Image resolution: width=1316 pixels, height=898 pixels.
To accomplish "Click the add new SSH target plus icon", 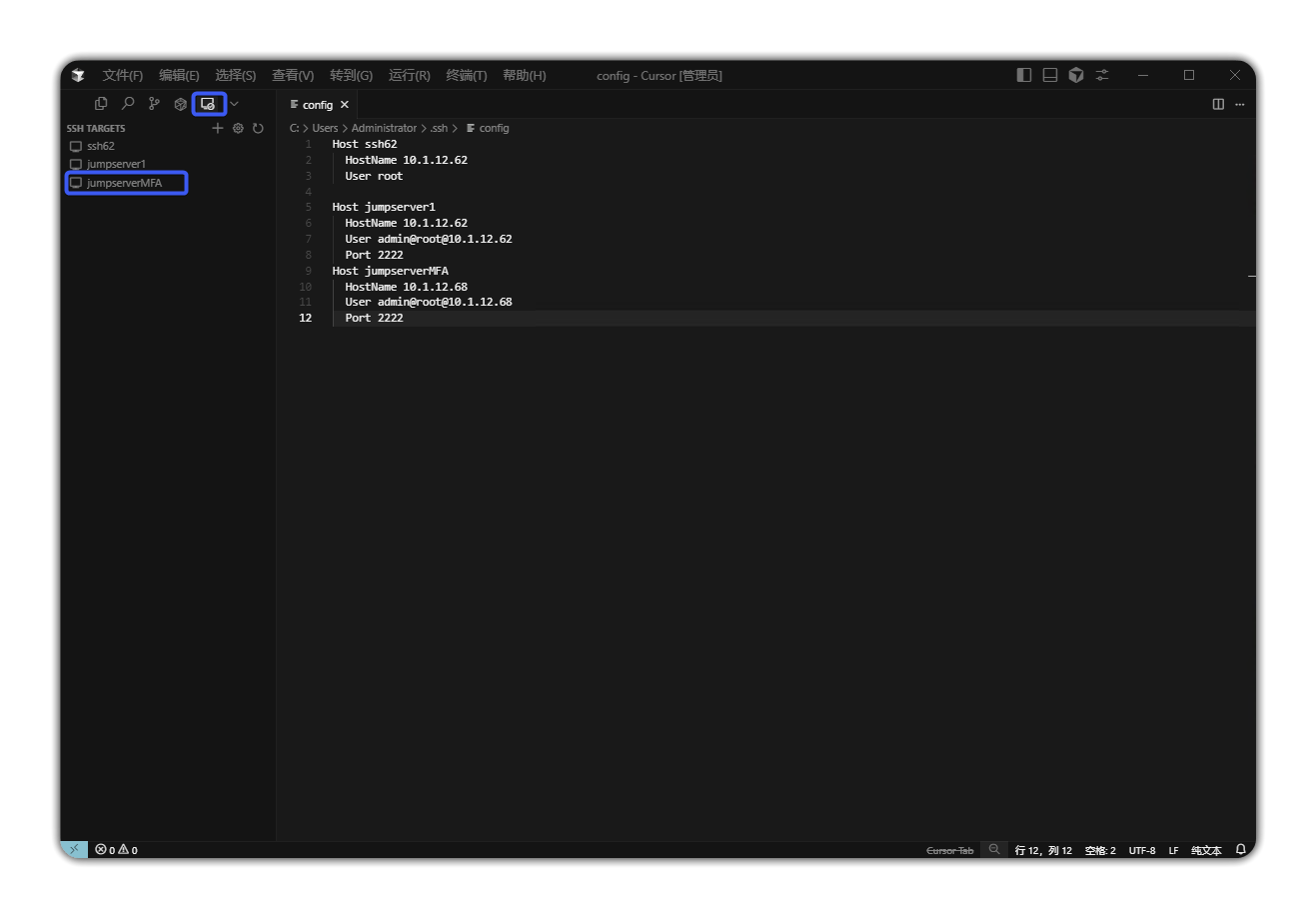I will pos(218,128).
